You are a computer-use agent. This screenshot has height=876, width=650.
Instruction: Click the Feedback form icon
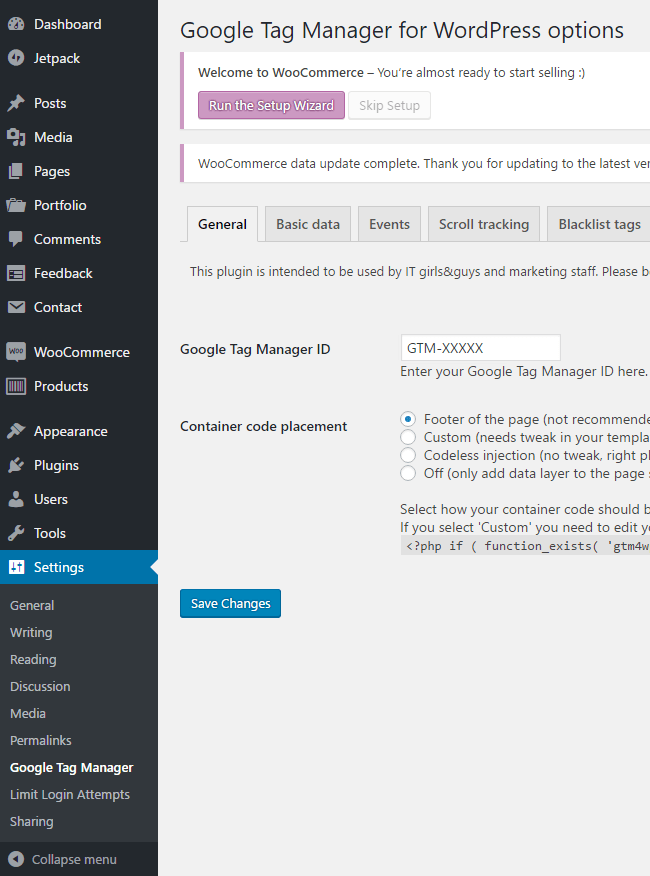(16, 273)
